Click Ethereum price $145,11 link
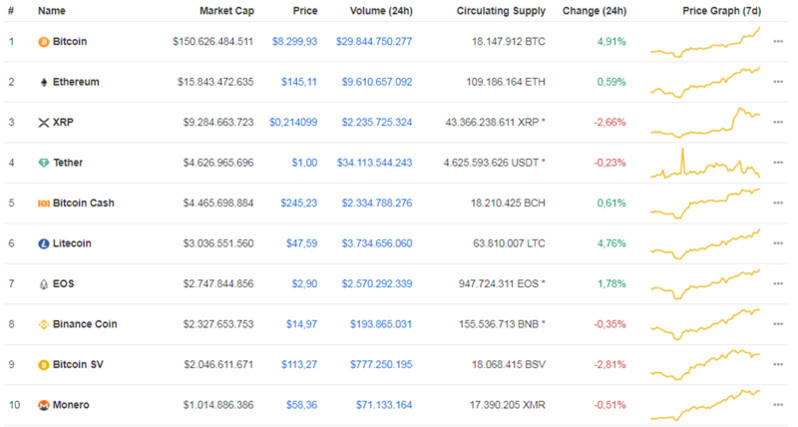The height and width of the screenshot is (427, 798). click(x=300, y=82)
